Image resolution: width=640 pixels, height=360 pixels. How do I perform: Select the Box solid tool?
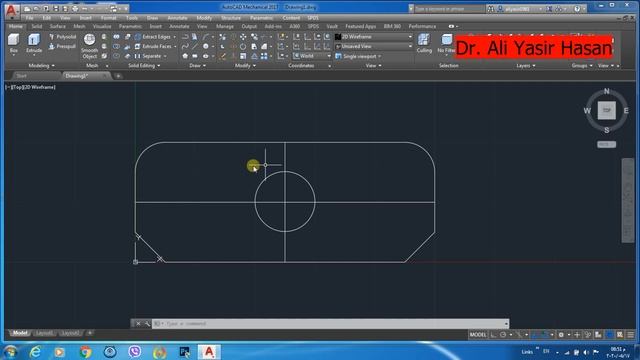coord(13,44)
